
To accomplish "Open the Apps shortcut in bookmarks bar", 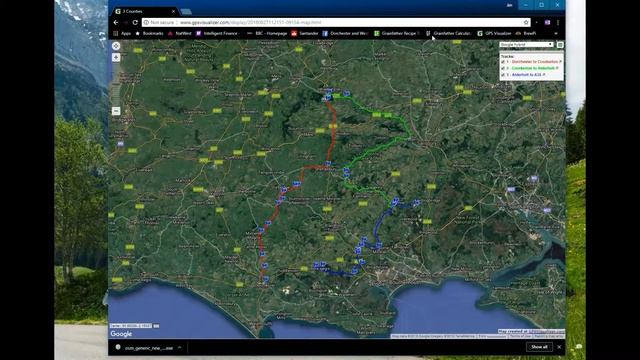I will click(x=122, y=33).
